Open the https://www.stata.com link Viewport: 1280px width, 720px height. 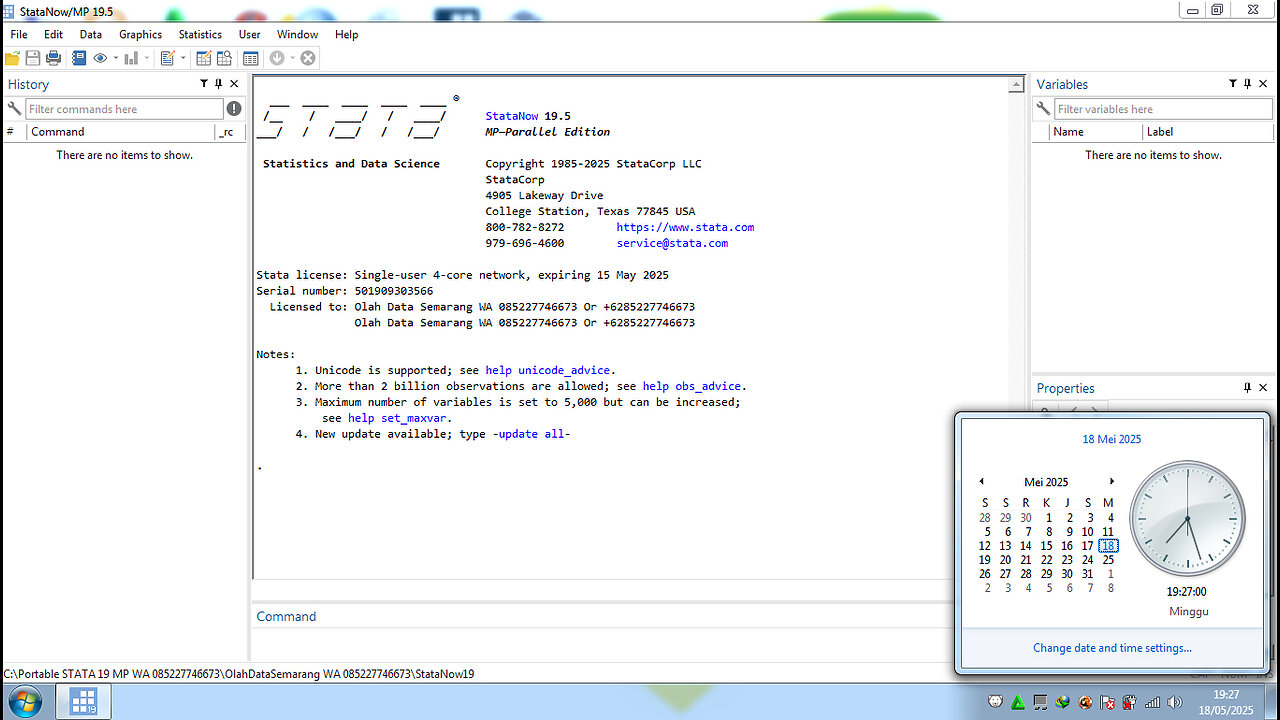point(685,227)
